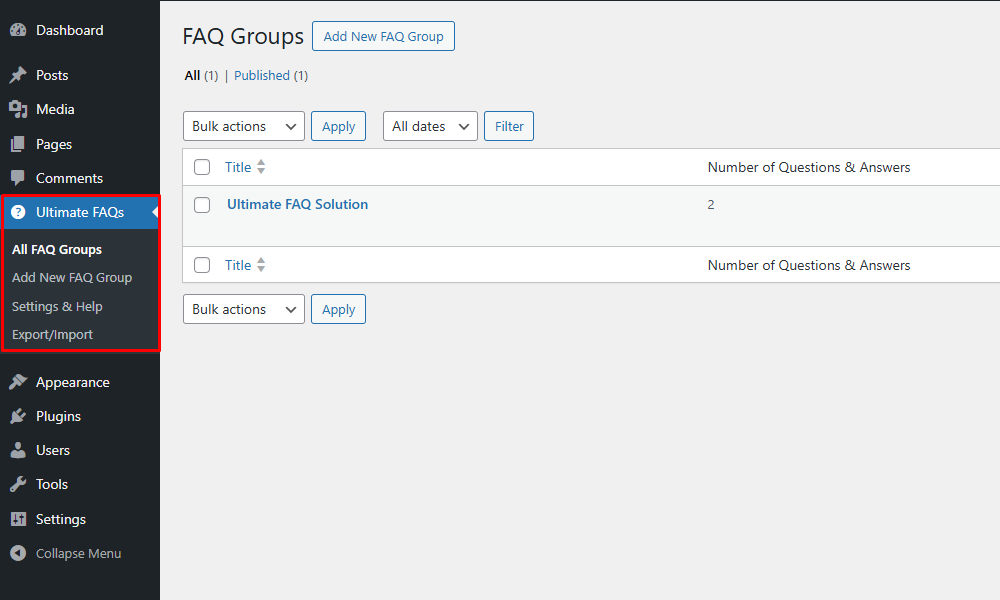Open Tools in the sidebar
Screen dimensions: 1000x600
[52, 484]
